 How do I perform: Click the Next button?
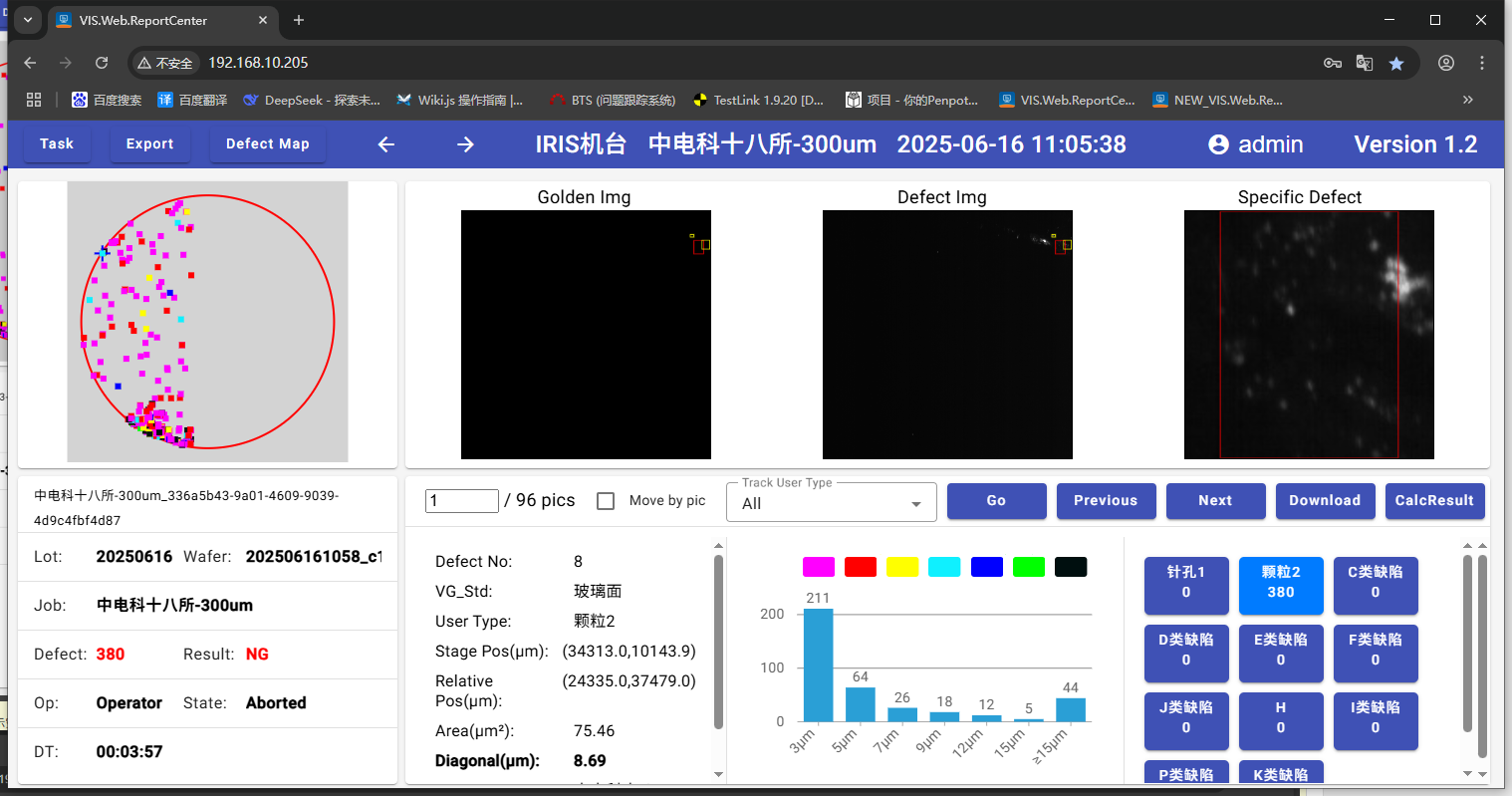[x=1216, y=501]
